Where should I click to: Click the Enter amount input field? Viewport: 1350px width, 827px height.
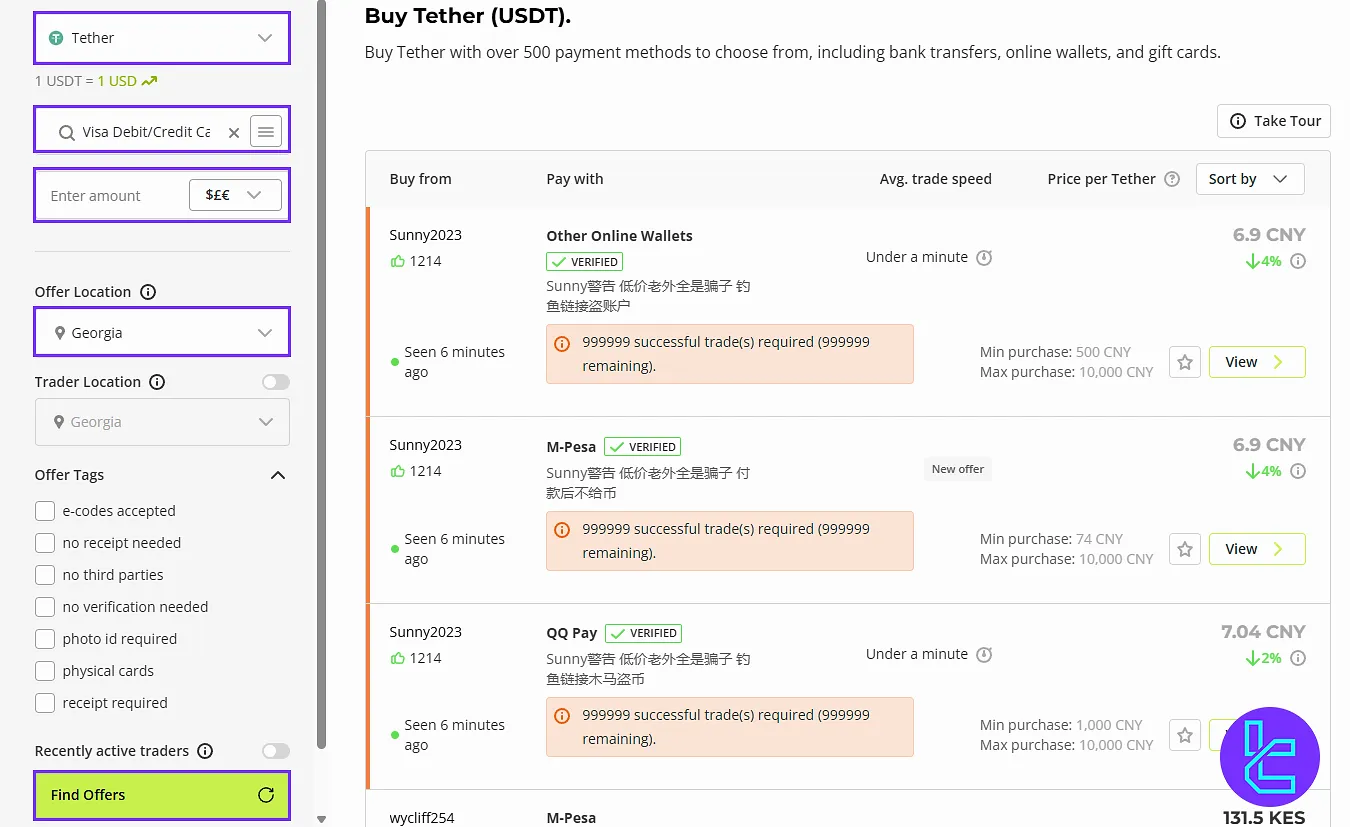tap(112, 196)
